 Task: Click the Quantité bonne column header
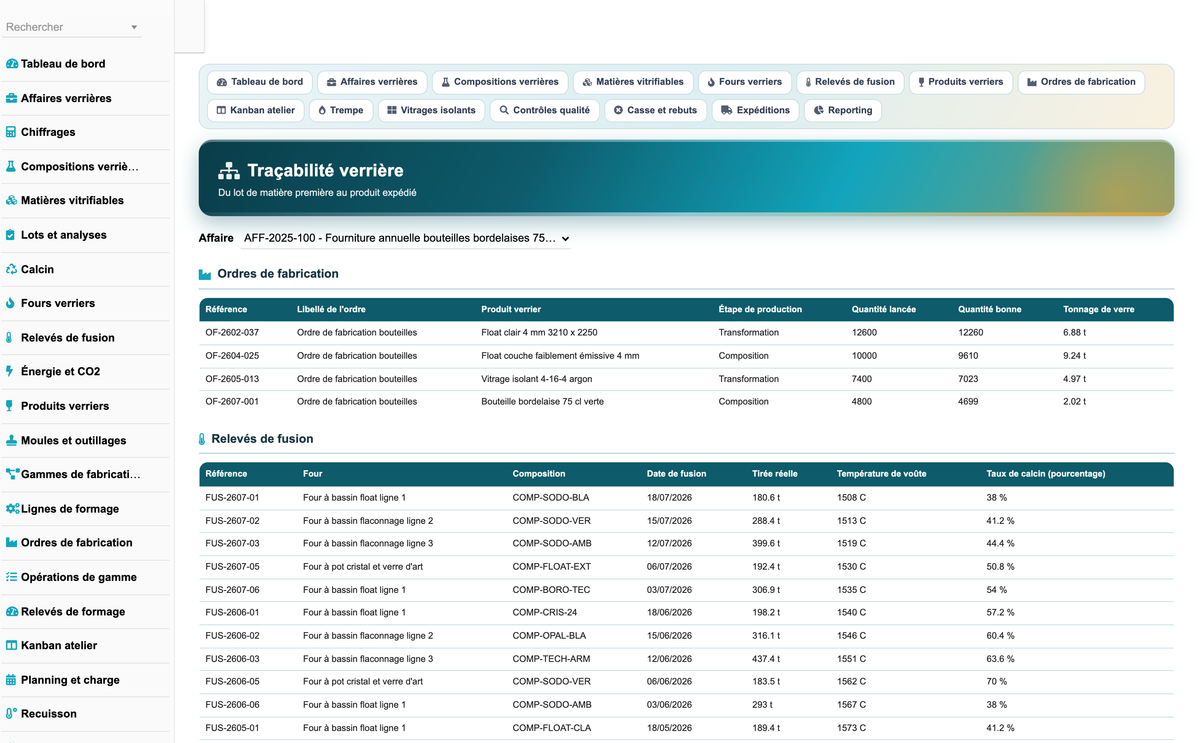click(990, 310)
